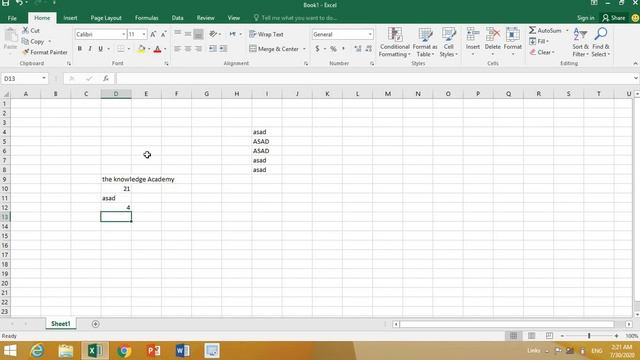Toggle align text left

[x=178, y=49]
